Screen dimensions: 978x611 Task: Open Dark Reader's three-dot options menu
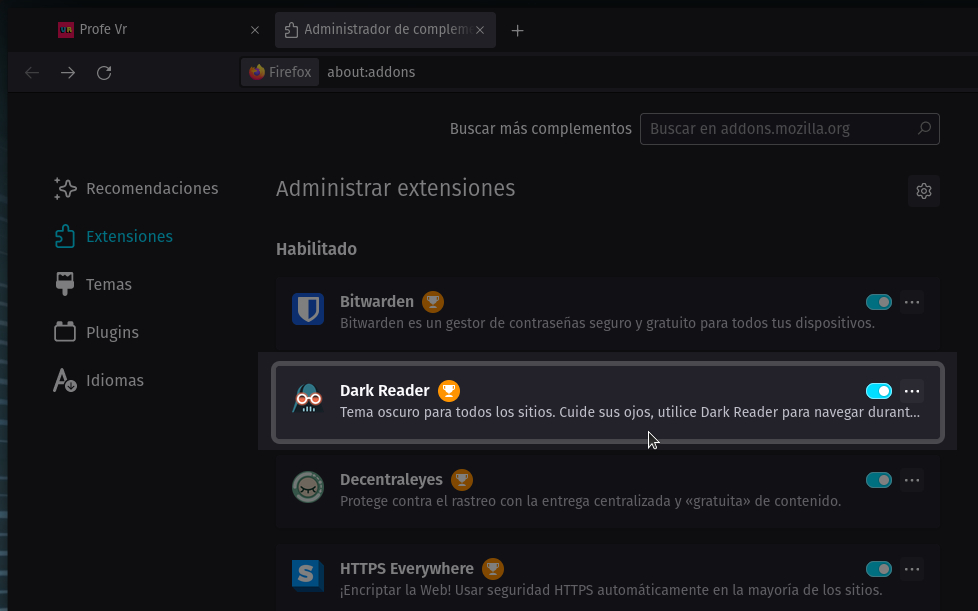912,391
